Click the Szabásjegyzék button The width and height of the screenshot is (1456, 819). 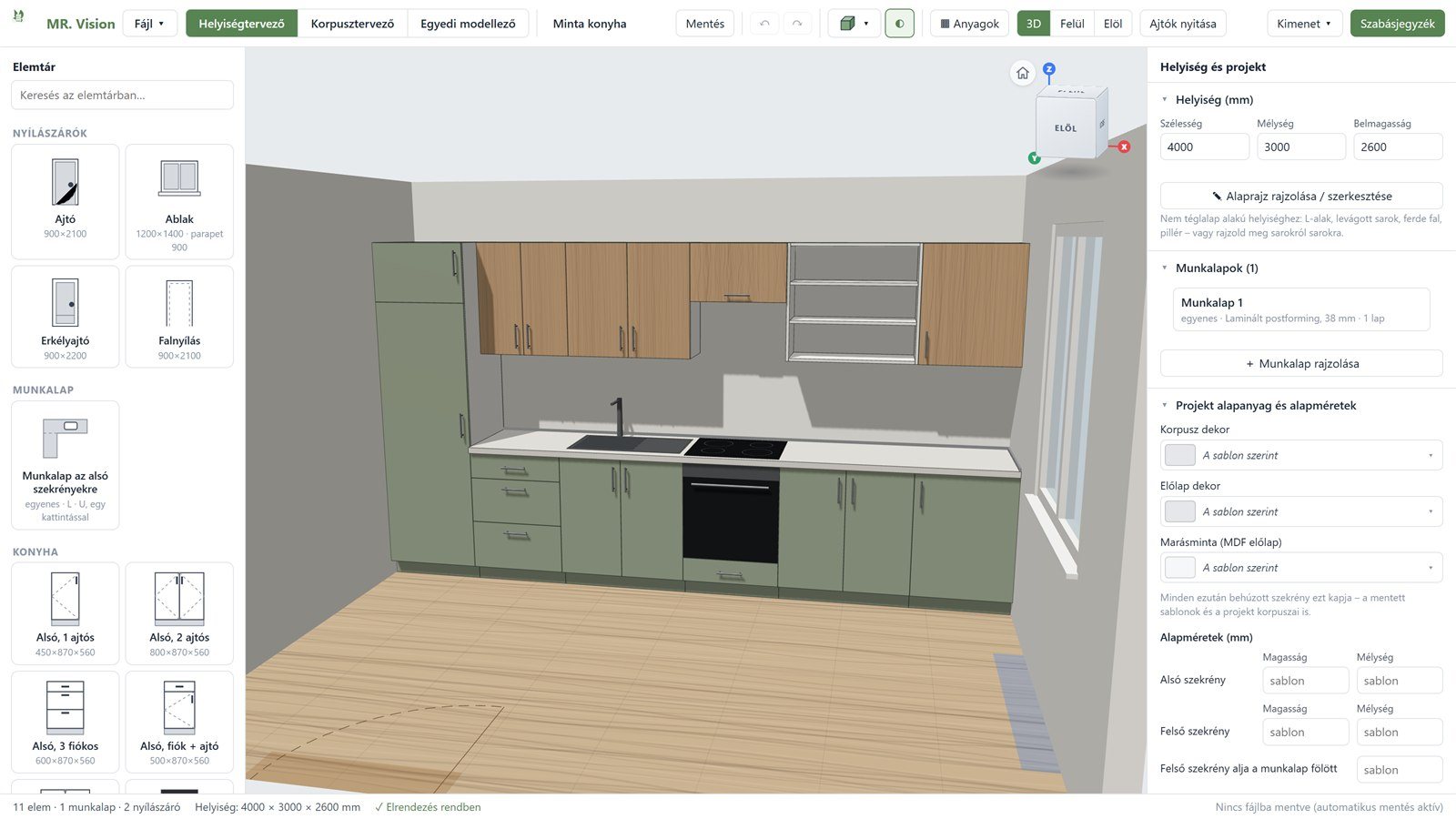click(1397, 24)
